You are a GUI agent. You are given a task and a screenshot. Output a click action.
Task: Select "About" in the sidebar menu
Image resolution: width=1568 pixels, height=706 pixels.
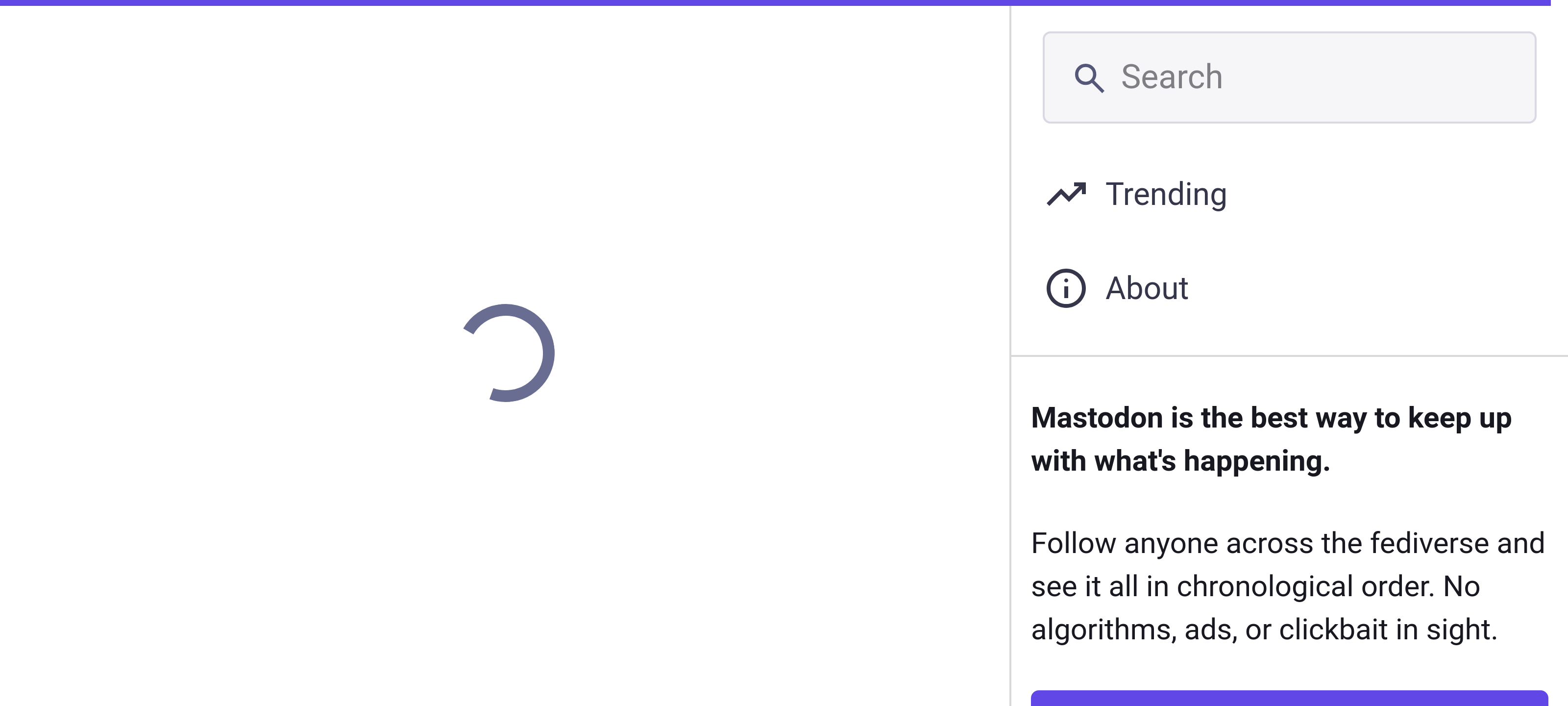1146,287
